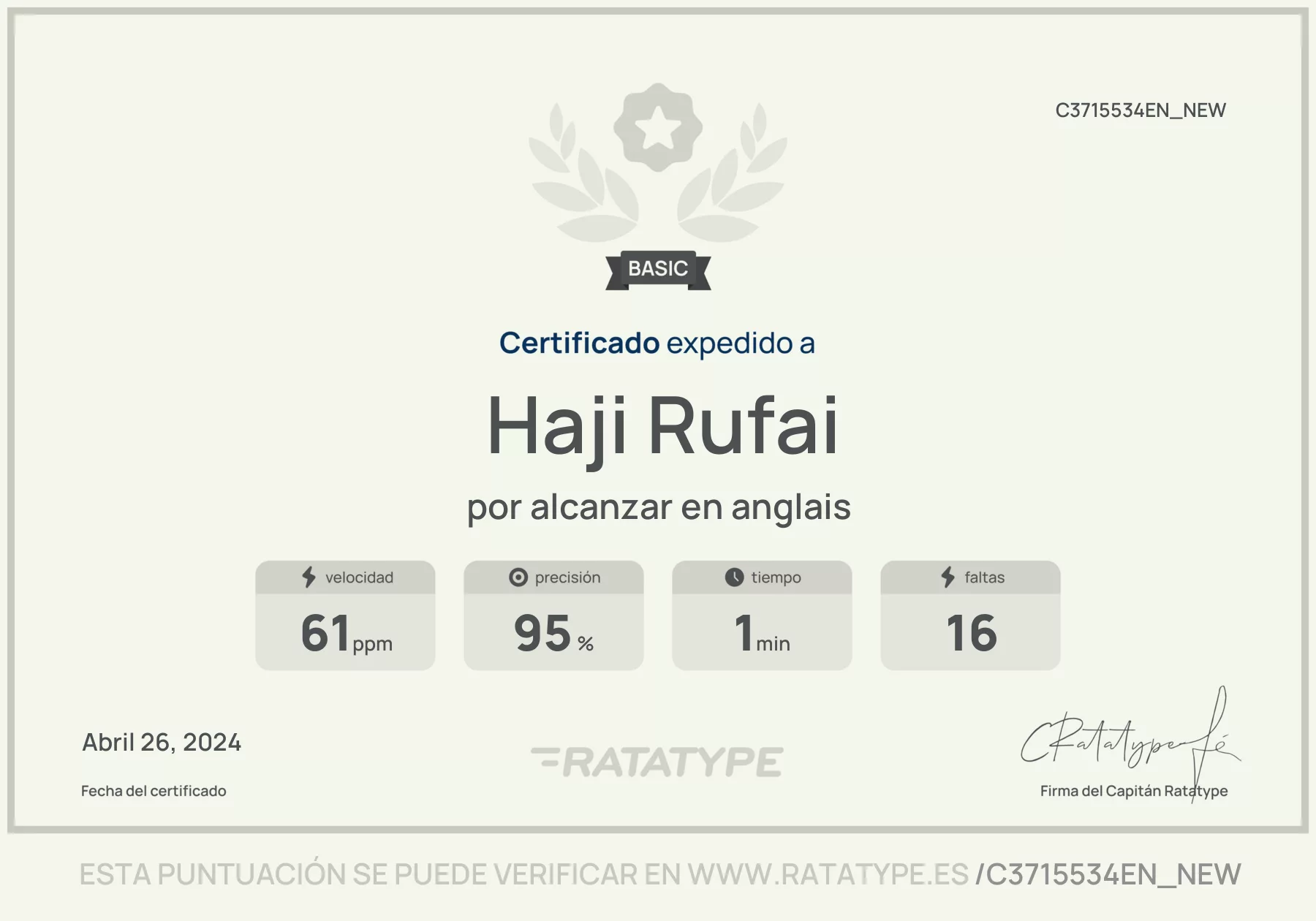Click the 61 ppm speed value
This screenshot has width=1316, height=921.
pos(347,633)
